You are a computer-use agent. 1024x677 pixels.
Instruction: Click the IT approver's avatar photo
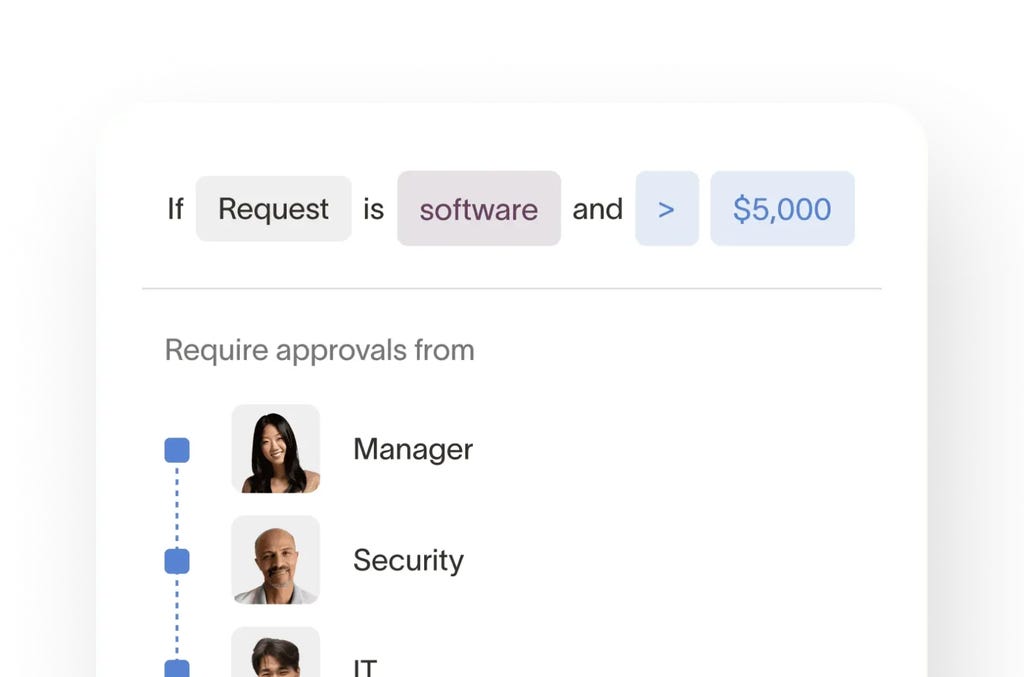(276, 654)
